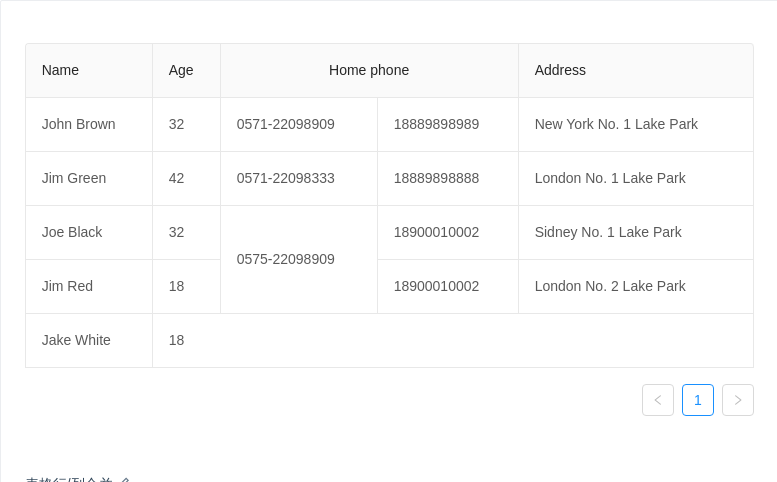Click the Home phone column header
The height and width of the screenshot is (482, 777).
369,70
